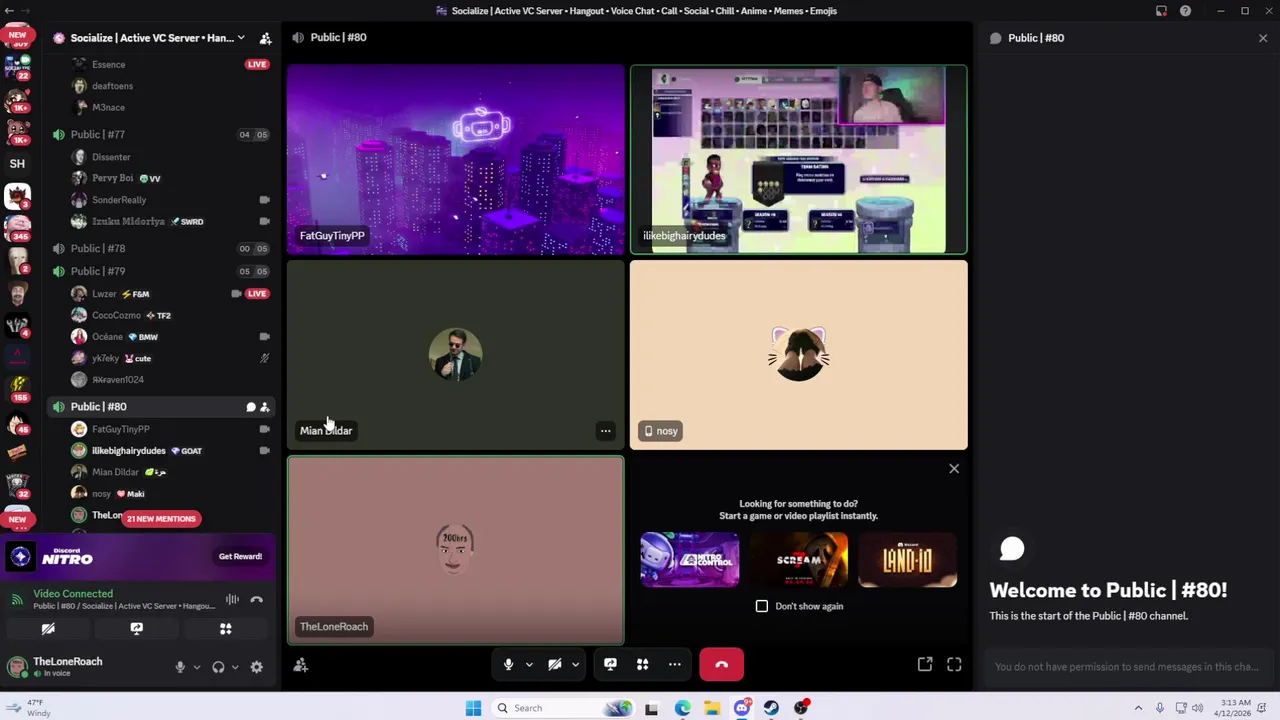Check the Don't show again checkbox
1280x720 pixels.
(x=762, y=606)
